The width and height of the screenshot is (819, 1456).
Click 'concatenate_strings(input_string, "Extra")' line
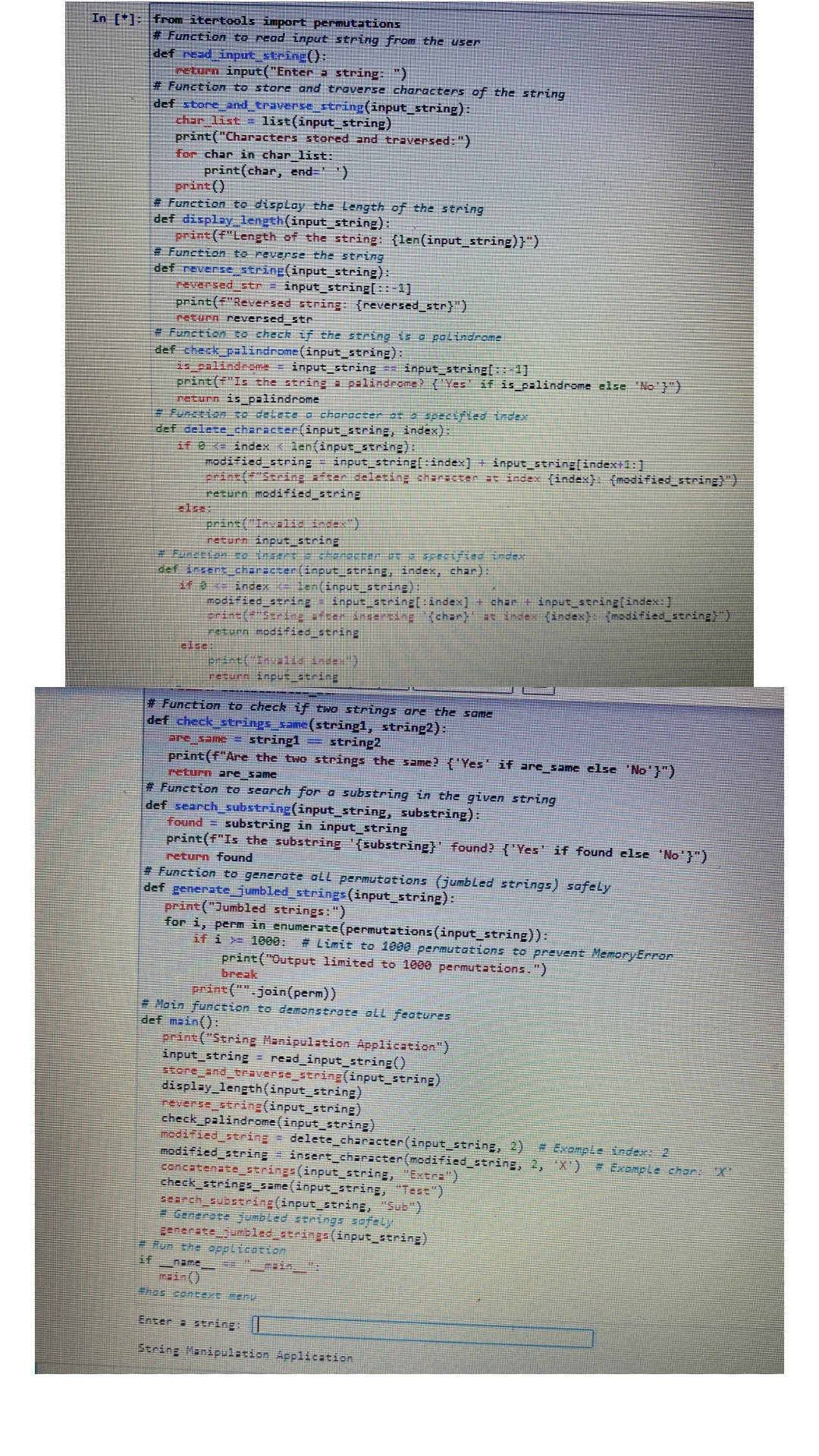click(309, 1173)
